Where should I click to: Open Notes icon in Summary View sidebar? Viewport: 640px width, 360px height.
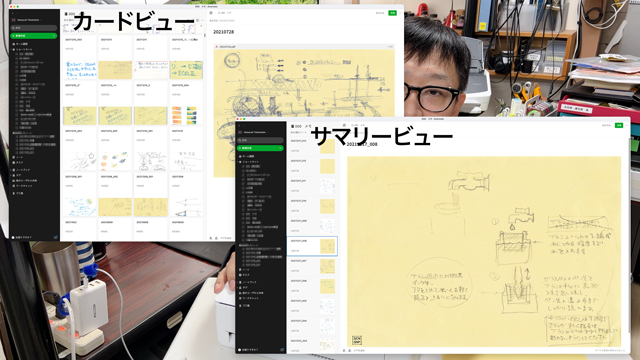(x=240, y=270)
